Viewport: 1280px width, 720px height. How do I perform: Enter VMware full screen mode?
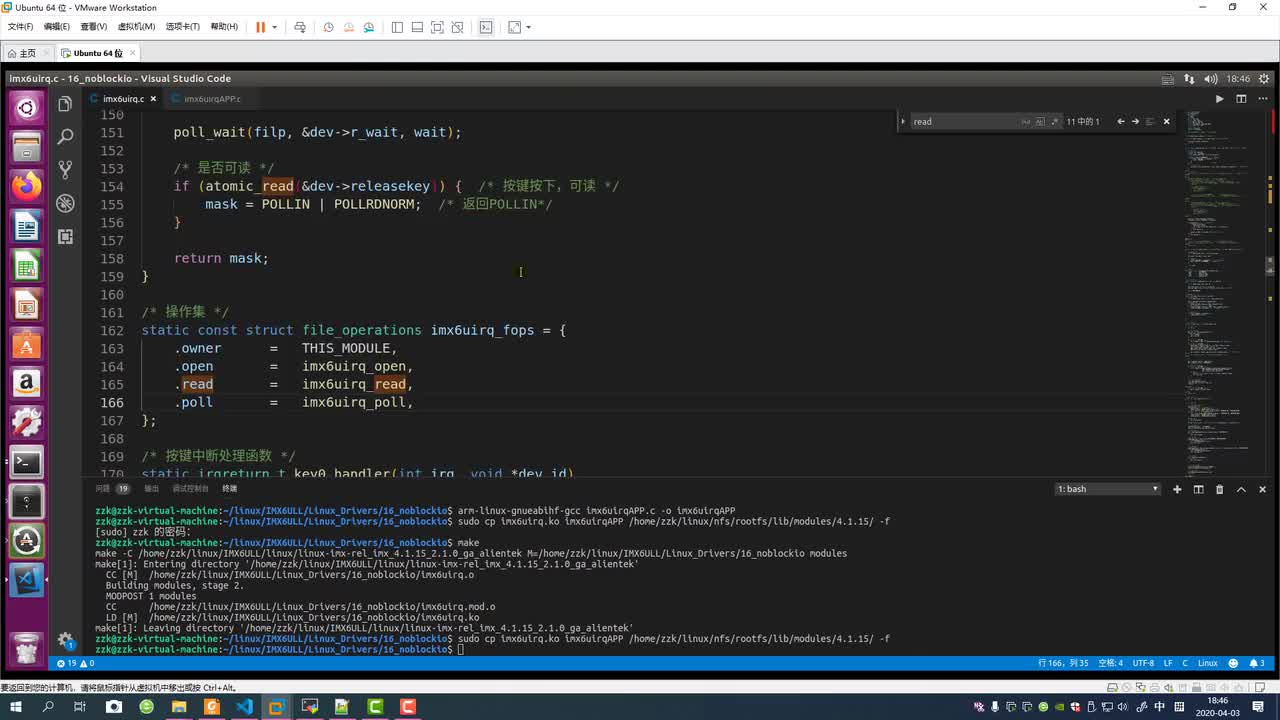tap(437, 27)
